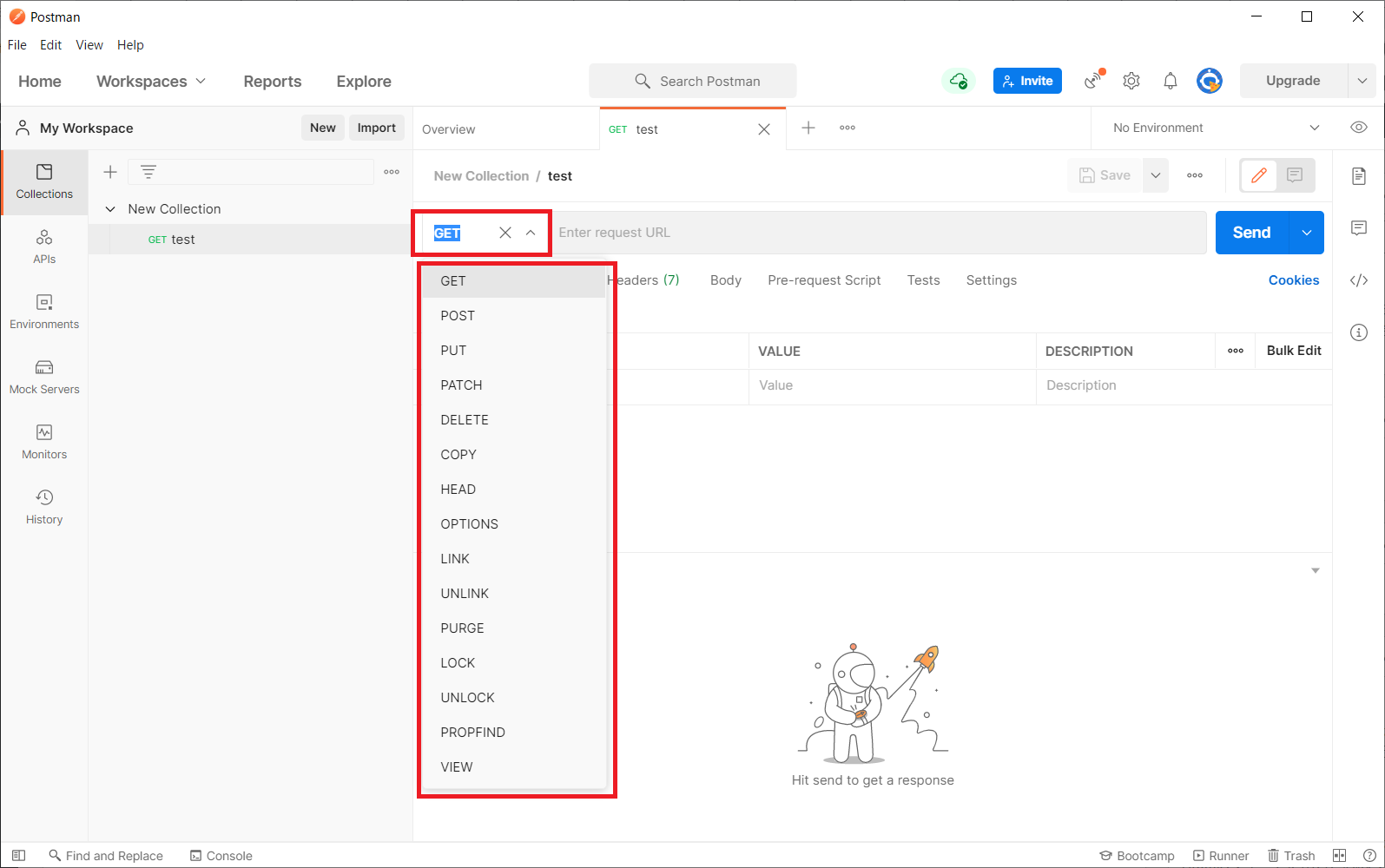Open the Monitors sidebar panel

[44, 443]
